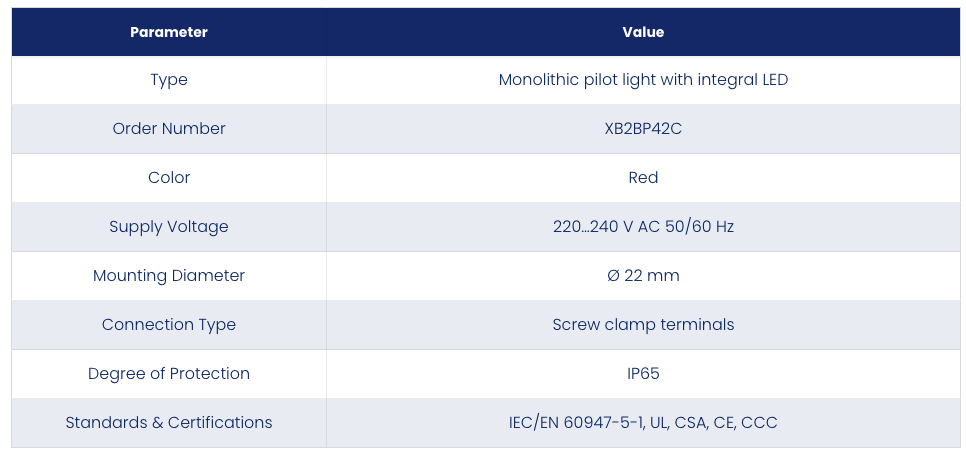Click the CCC certification at row end
This screenshot has width=966, height=452.
tap(759, 423)
